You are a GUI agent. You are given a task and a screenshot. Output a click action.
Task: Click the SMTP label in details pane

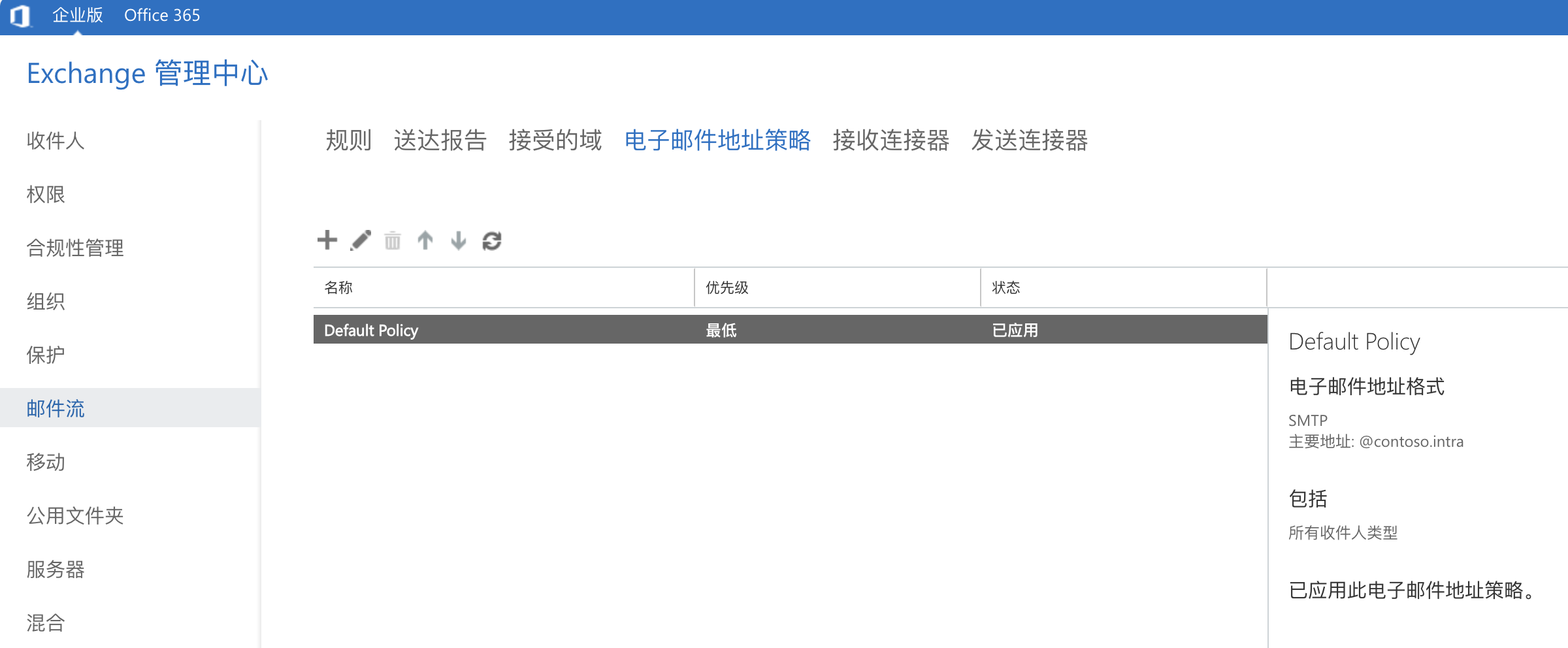pyautogui.click(x=1308, y=420)
